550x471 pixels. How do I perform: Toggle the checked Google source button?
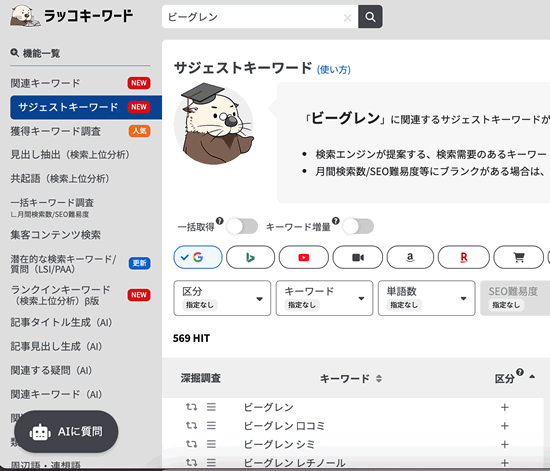[x=198, y=257]
